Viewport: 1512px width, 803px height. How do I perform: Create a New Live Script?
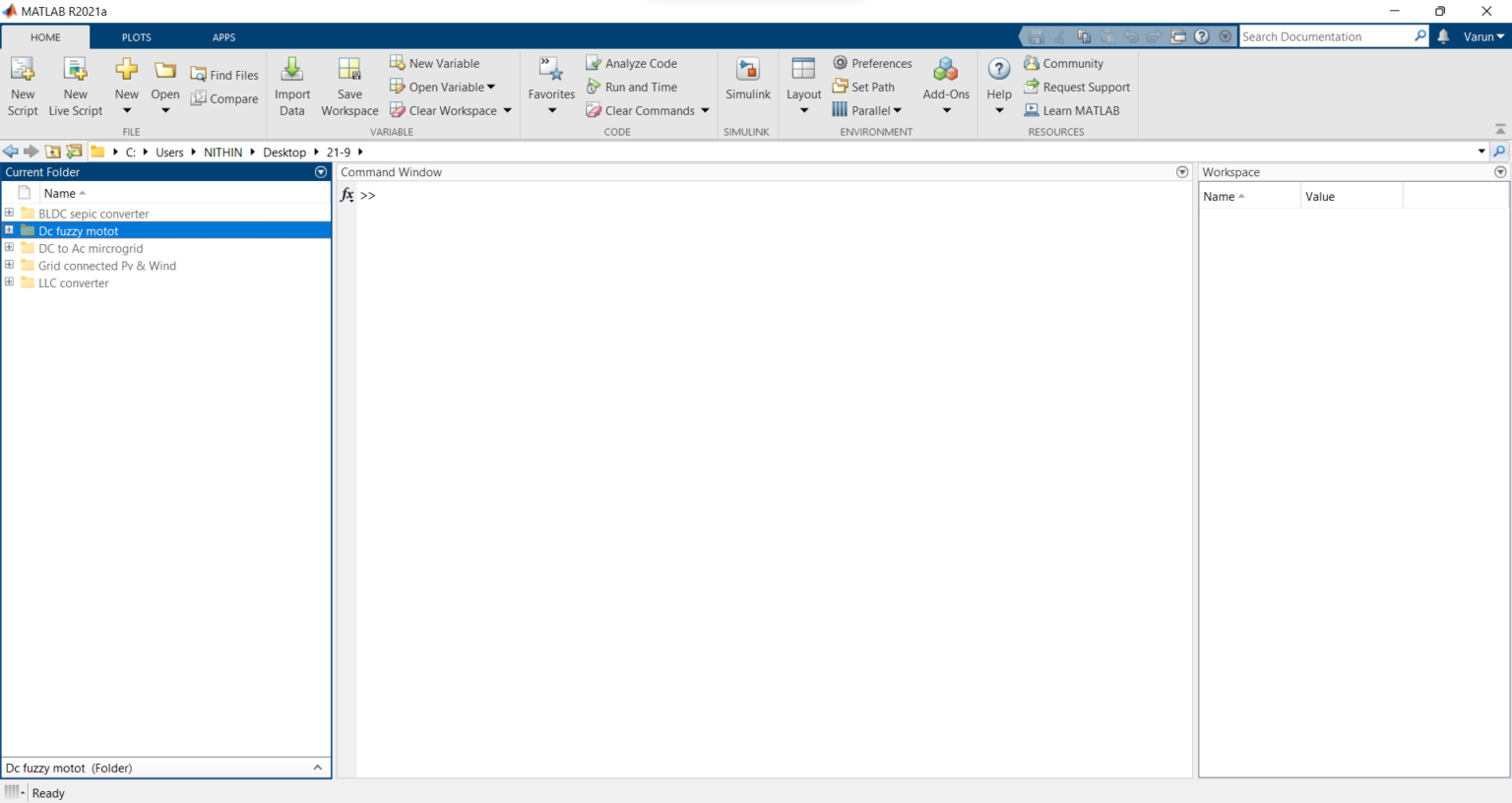tap(76, 86)
